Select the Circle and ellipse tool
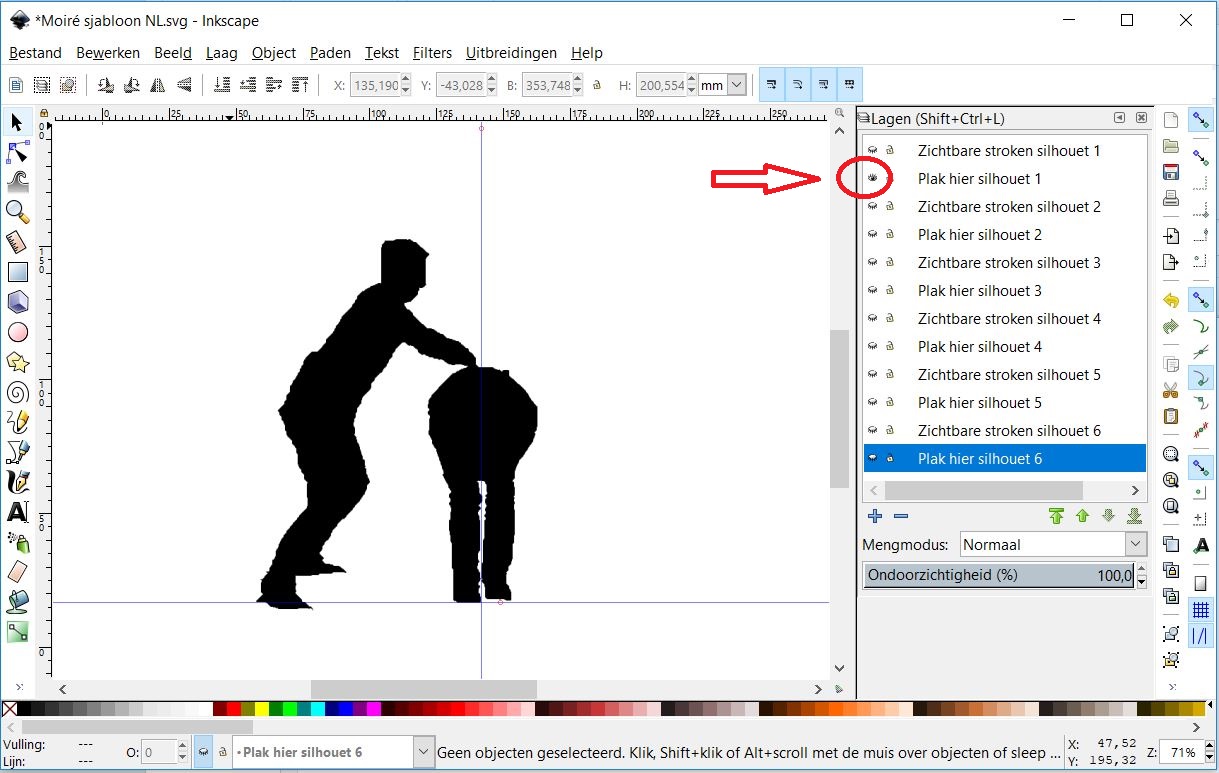The height and width of the screenshot is (773, 1219). pyautogui.click(x=18, y=331)
